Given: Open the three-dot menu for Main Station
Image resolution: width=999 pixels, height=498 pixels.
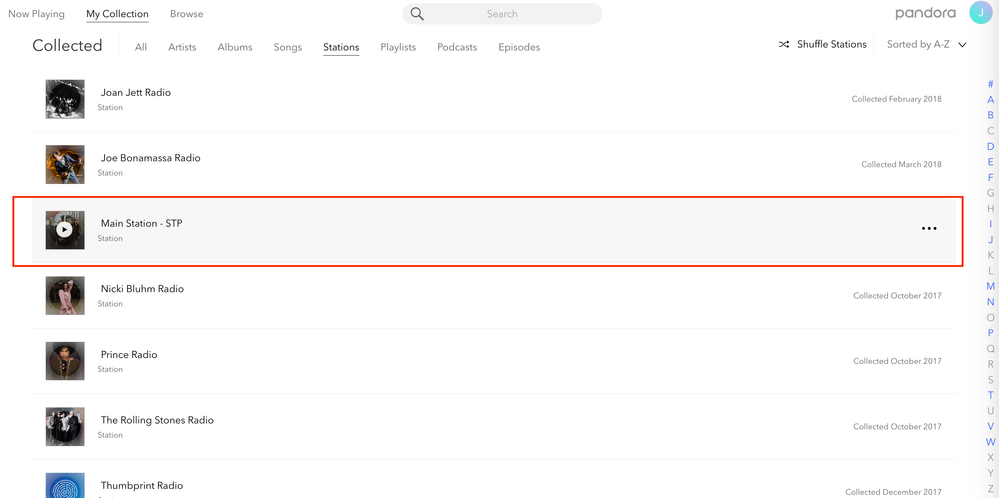Looking at the screenshot, I should [929, 229].
